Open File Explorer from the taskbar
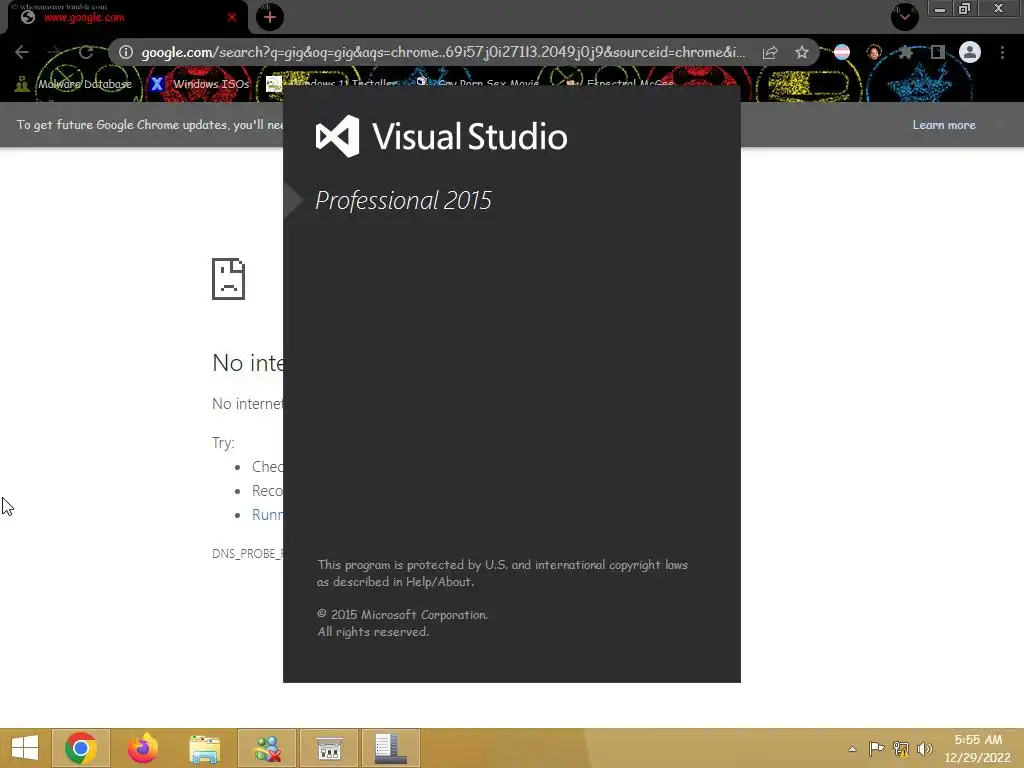1024x768 pixels. click(204, 748)
